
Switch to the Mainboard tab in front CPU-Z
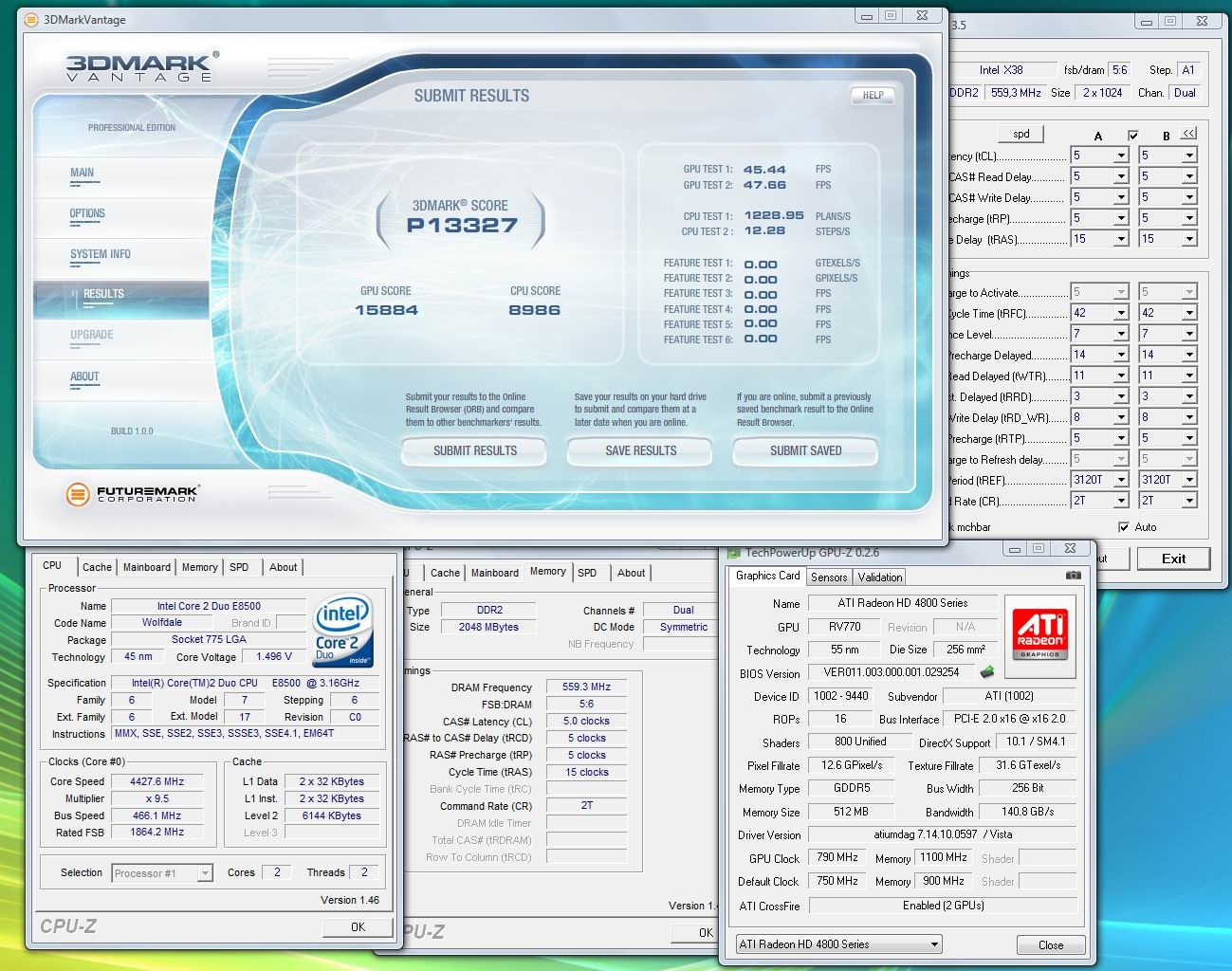147,567
